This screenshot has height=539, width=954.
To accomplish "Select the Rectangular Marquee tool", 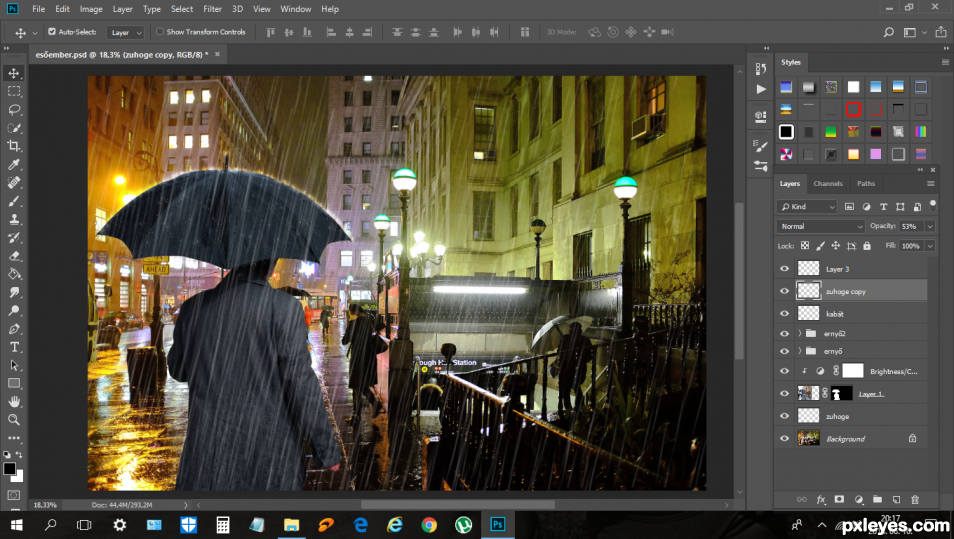I will [x=14, y=91].
